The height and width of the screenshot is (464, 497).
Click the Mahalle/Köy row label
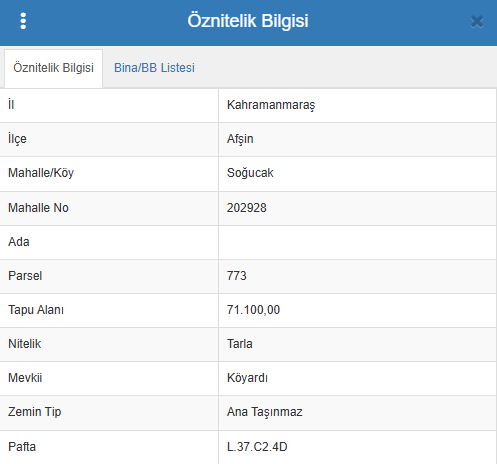pos(41,173)
